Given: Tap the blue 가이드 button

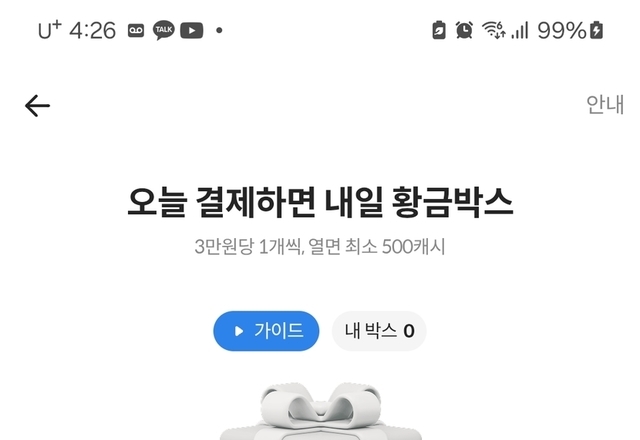Looking at the screenshot, I should point(266,331).
